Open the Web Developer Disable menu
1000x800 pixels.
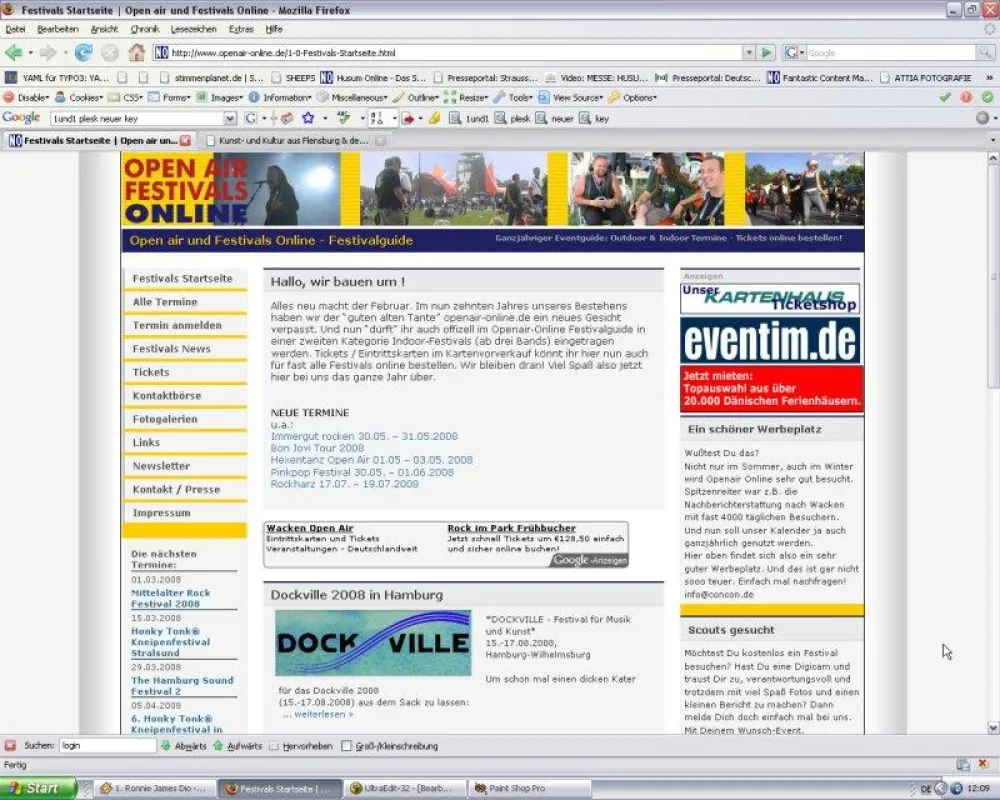[x=27, y=98]
